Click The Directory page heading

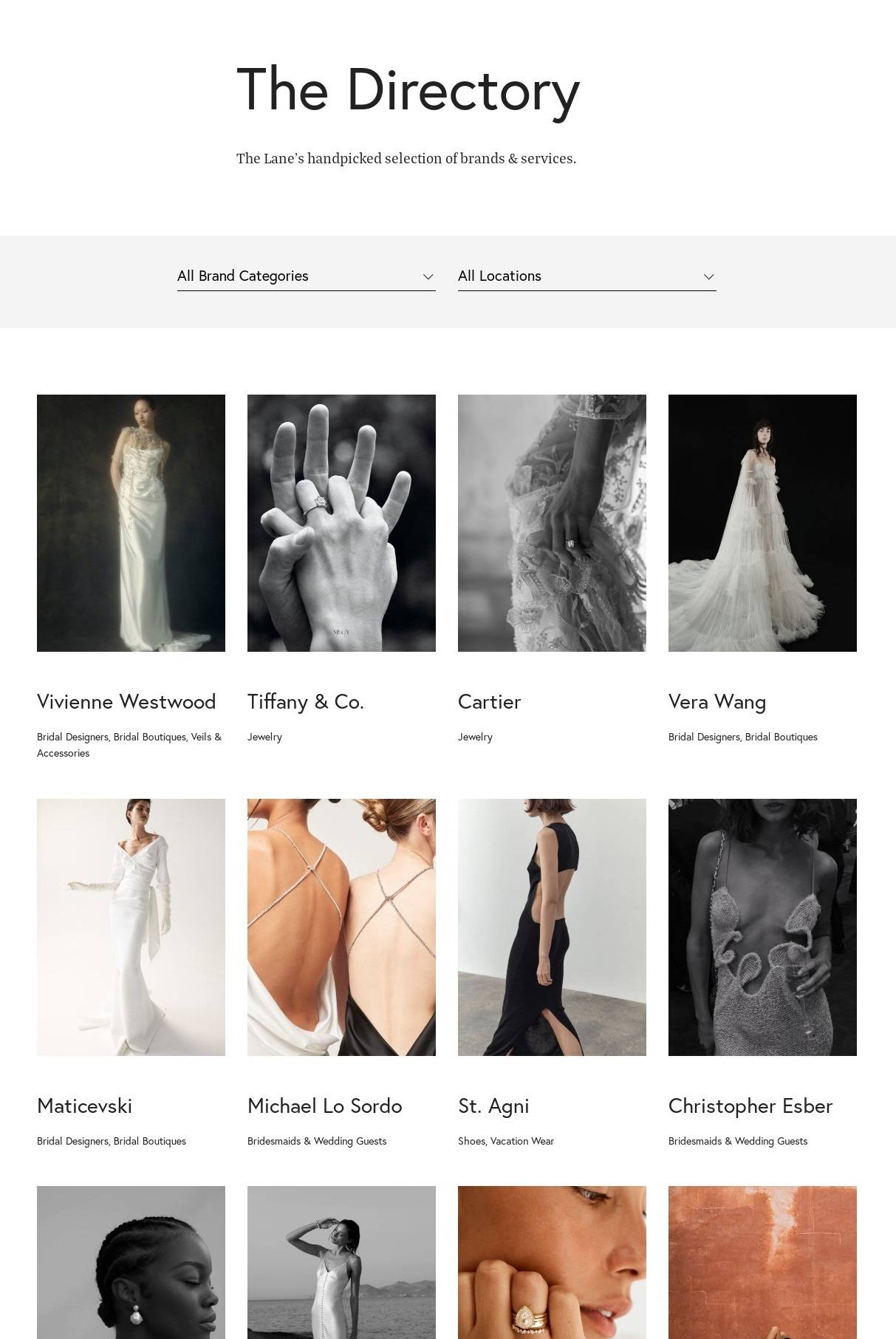pos(408,90)
